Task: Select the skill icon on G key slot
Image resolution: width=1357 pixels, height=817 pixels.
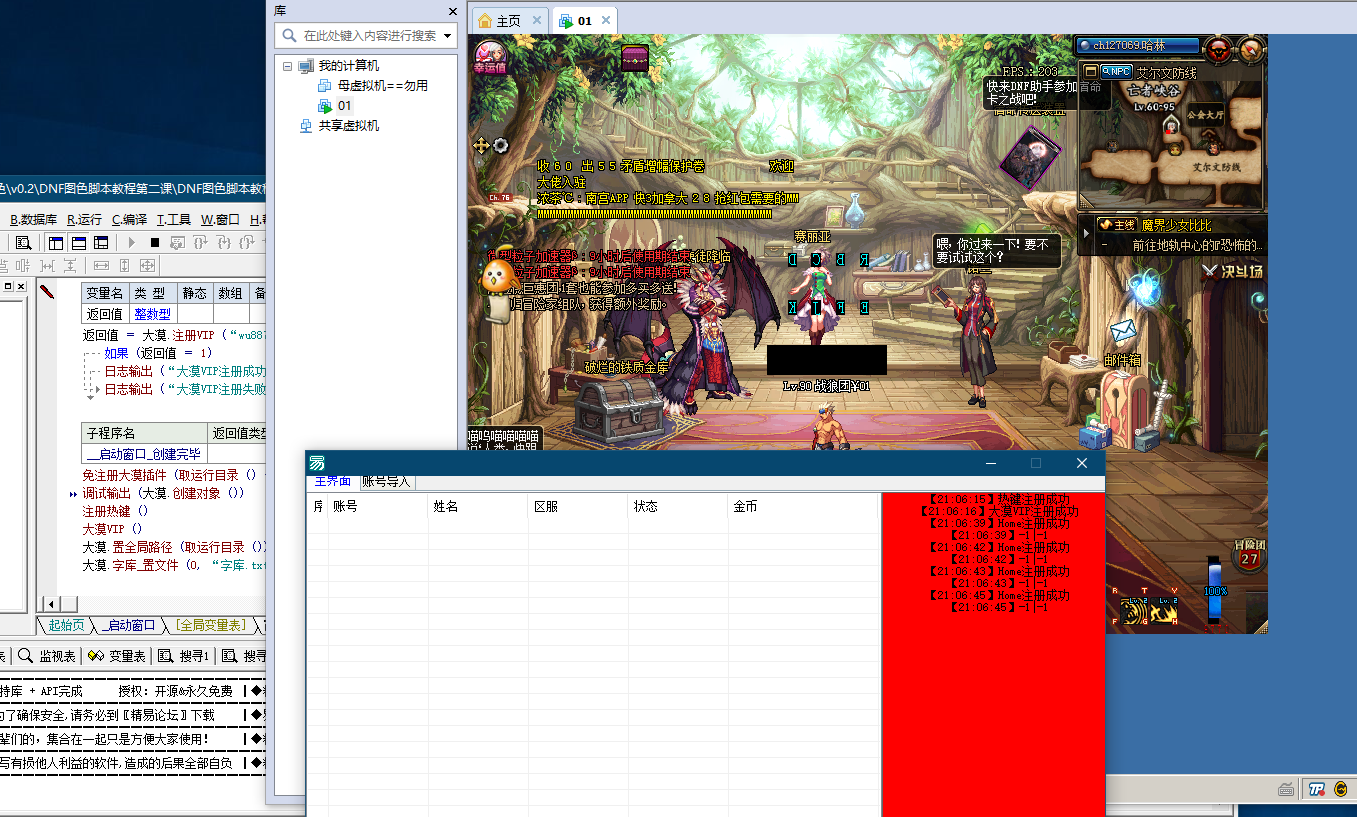Action: [x=1133, y=611]
